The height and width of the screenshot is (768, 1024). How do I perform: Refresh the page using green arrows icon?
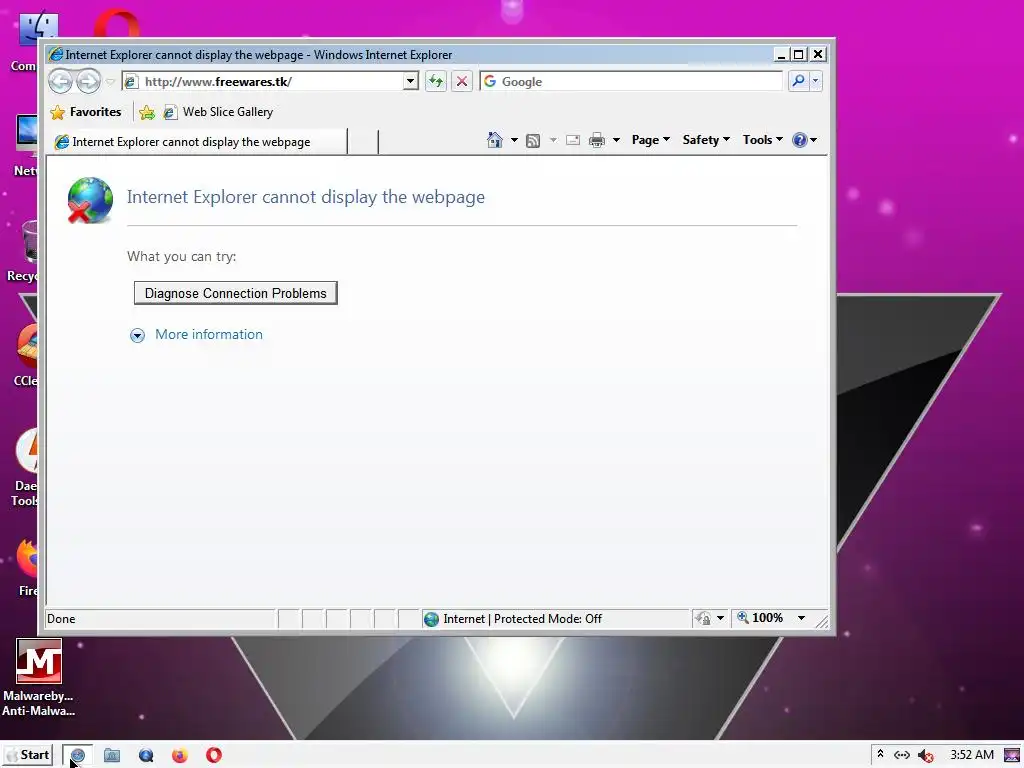[x=436, y=82]
